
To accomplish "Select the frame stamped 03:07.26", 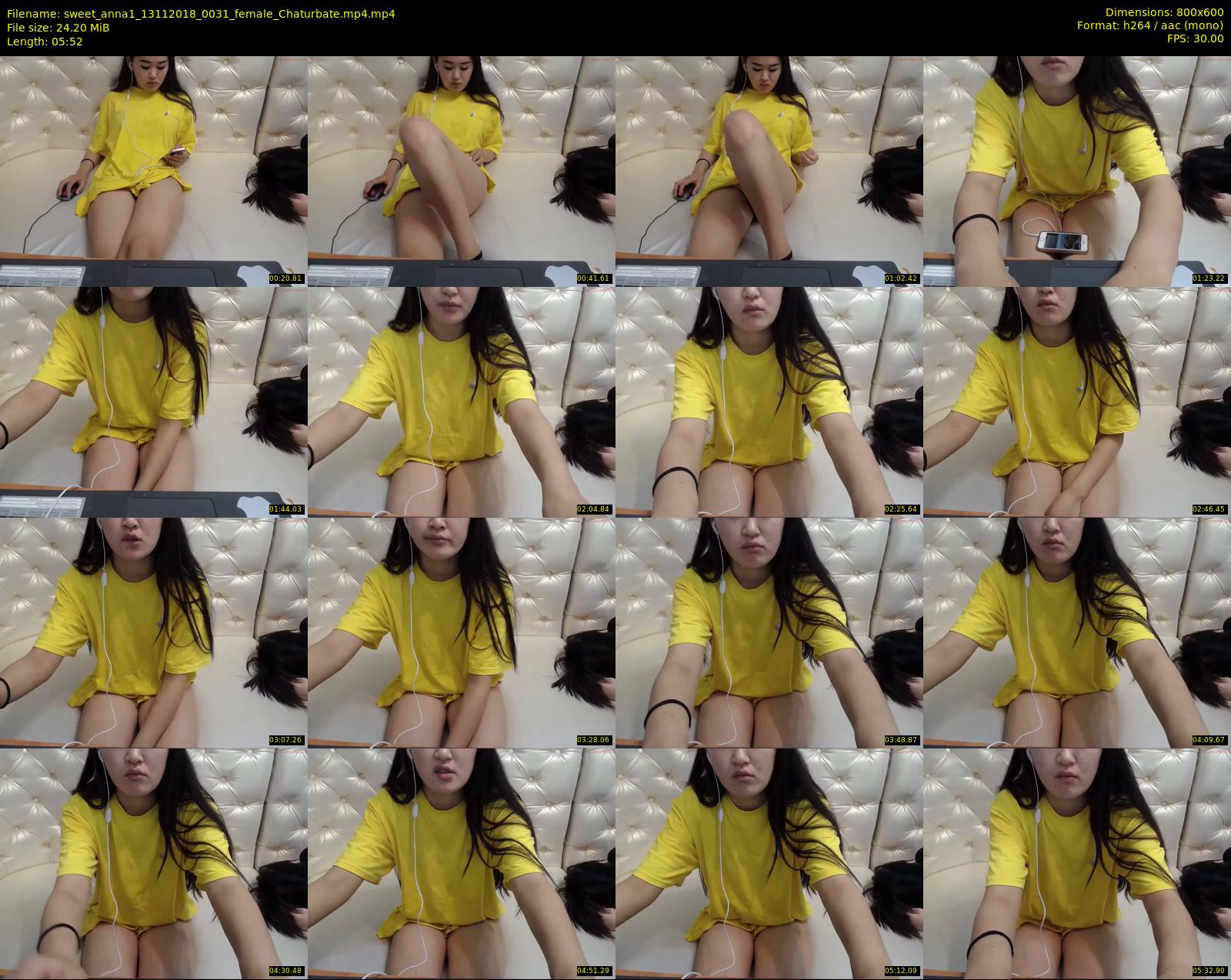I will pyautogui.click(x=154, y=632).
